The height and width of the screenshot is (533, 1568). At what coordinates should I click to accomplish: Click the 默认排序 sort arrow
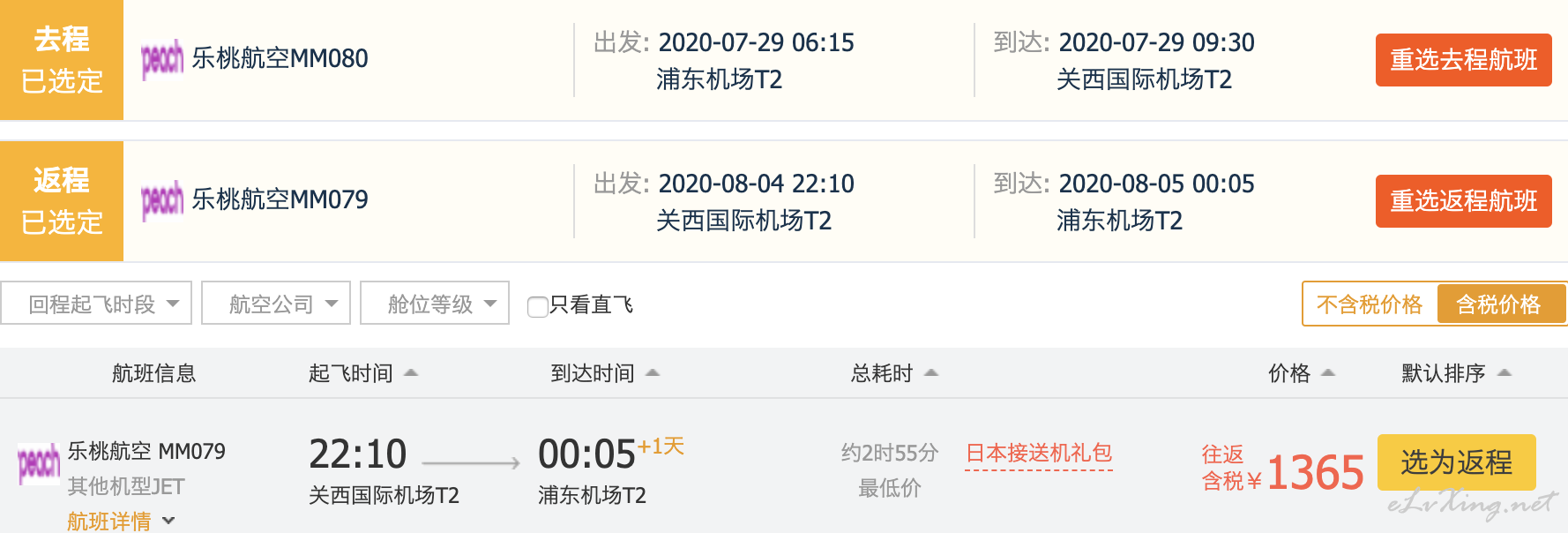pyautogui.click(x=1505, y=373)
